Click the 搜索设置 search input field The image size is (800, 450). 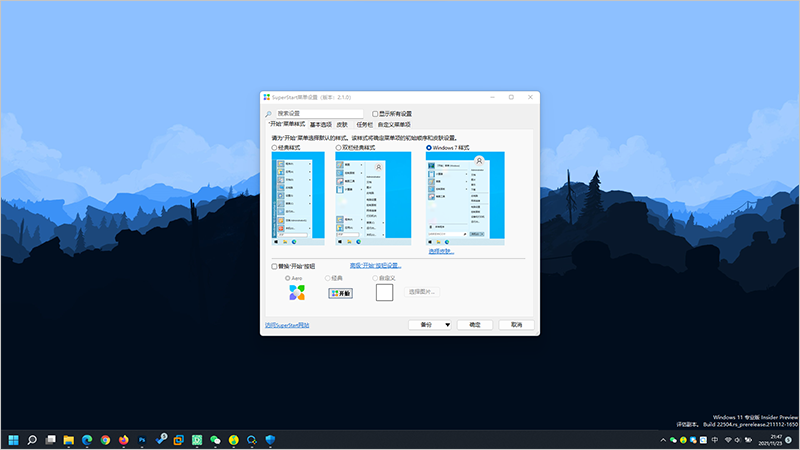coord(320,114)
